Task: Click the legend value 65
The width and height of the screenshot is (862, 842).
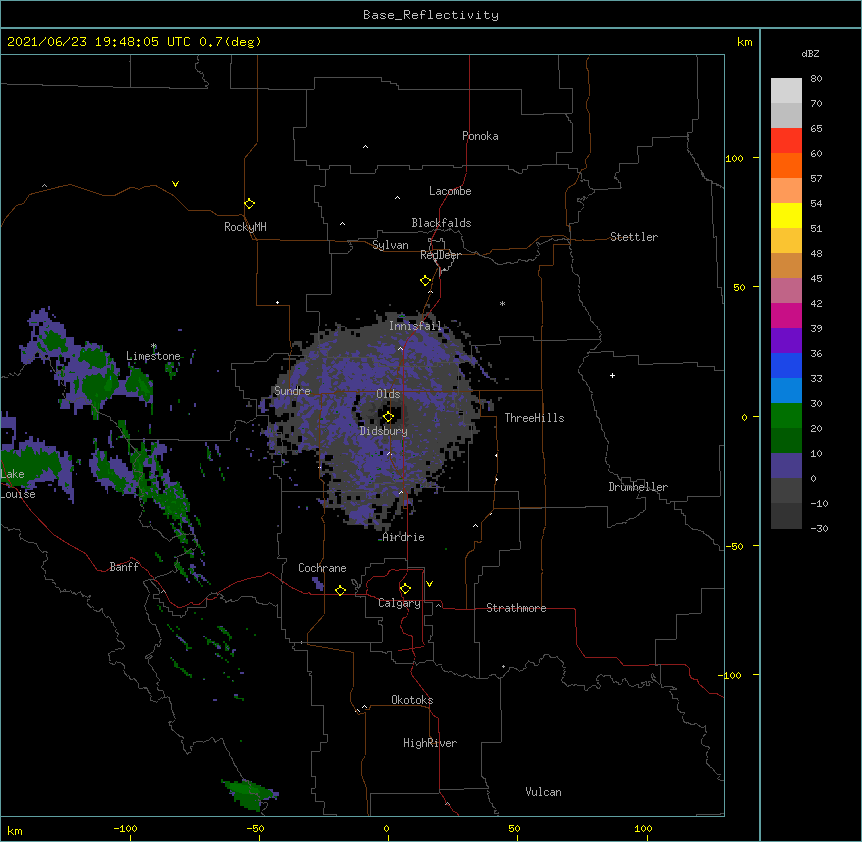Action: click(816, 129)
